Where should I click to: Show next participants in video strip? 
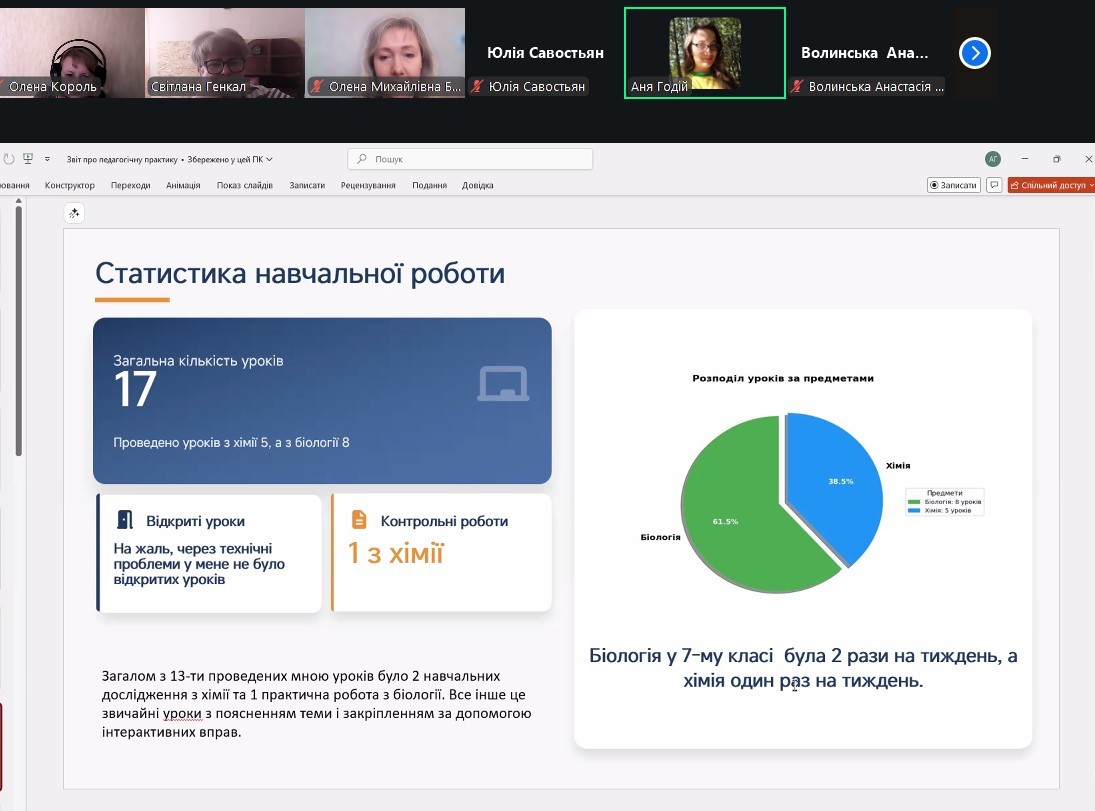point(974,53)
